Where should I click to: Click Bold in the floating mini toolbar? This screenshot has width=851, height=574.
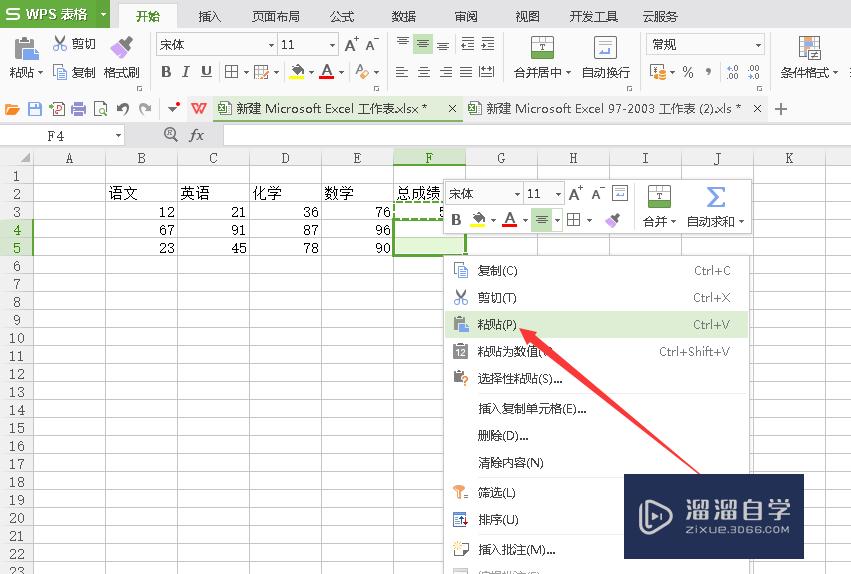coord(456,220)
